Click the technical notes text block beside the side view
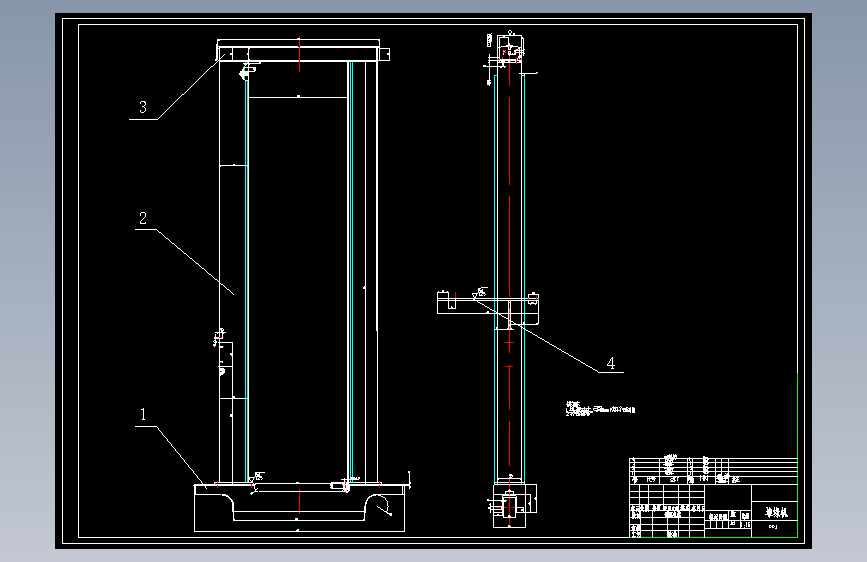Image resolution: width=867 pixels, height=562 pixels. [x=600, y=409]
